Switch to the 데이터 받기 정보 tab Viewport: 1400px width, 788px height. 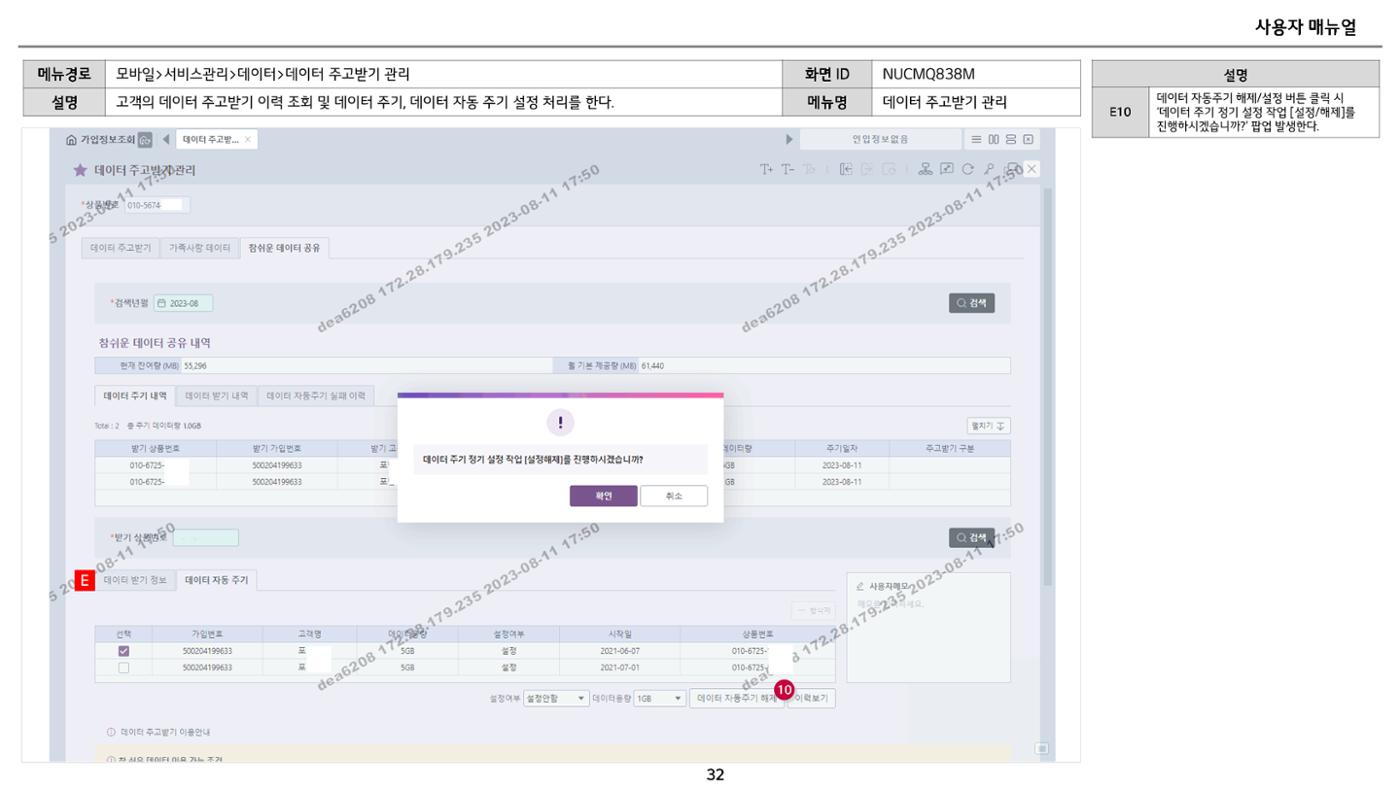coord(137,579)
